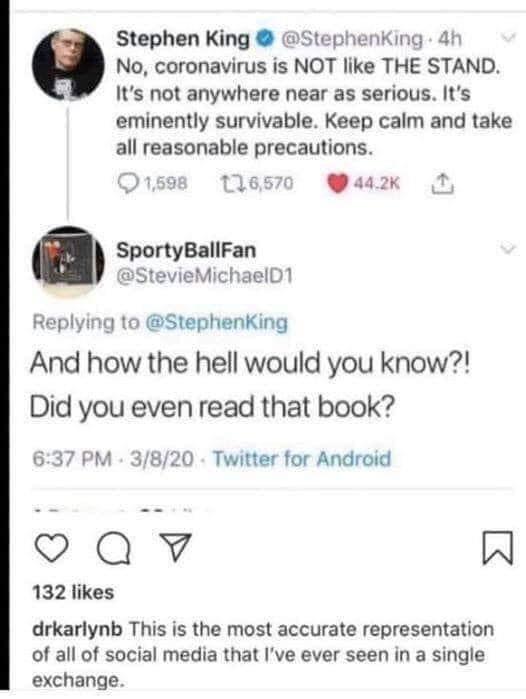This screenshot has width=526, height=699.
Task: Click the @StephenKing handle in the tweet header
Action: click(351, 39)
